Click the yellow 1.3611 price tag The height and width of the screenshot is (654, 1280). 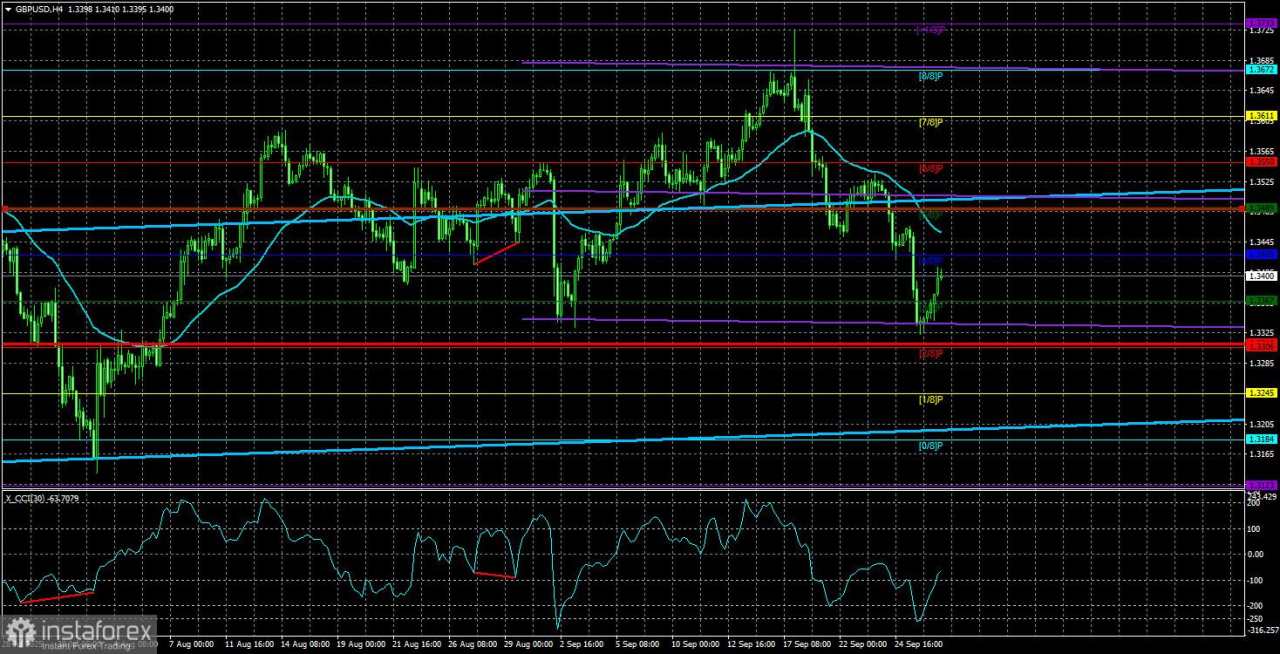click(1261, 116)
